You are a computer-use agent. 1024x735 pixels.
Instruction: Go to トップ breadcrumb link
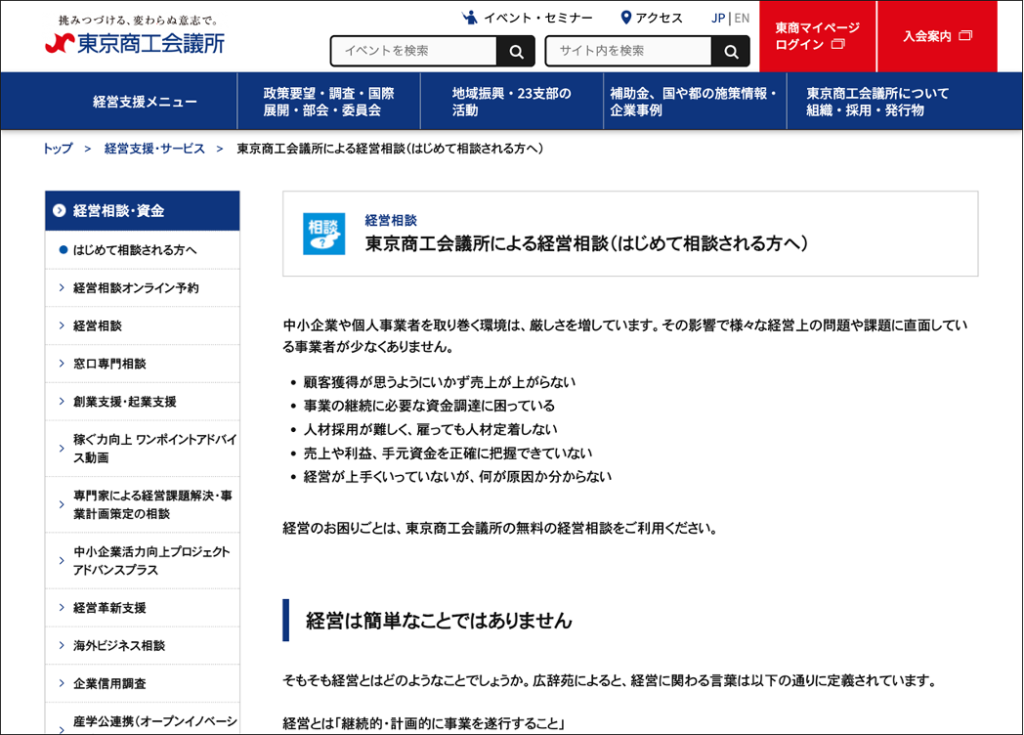[57, 149]
